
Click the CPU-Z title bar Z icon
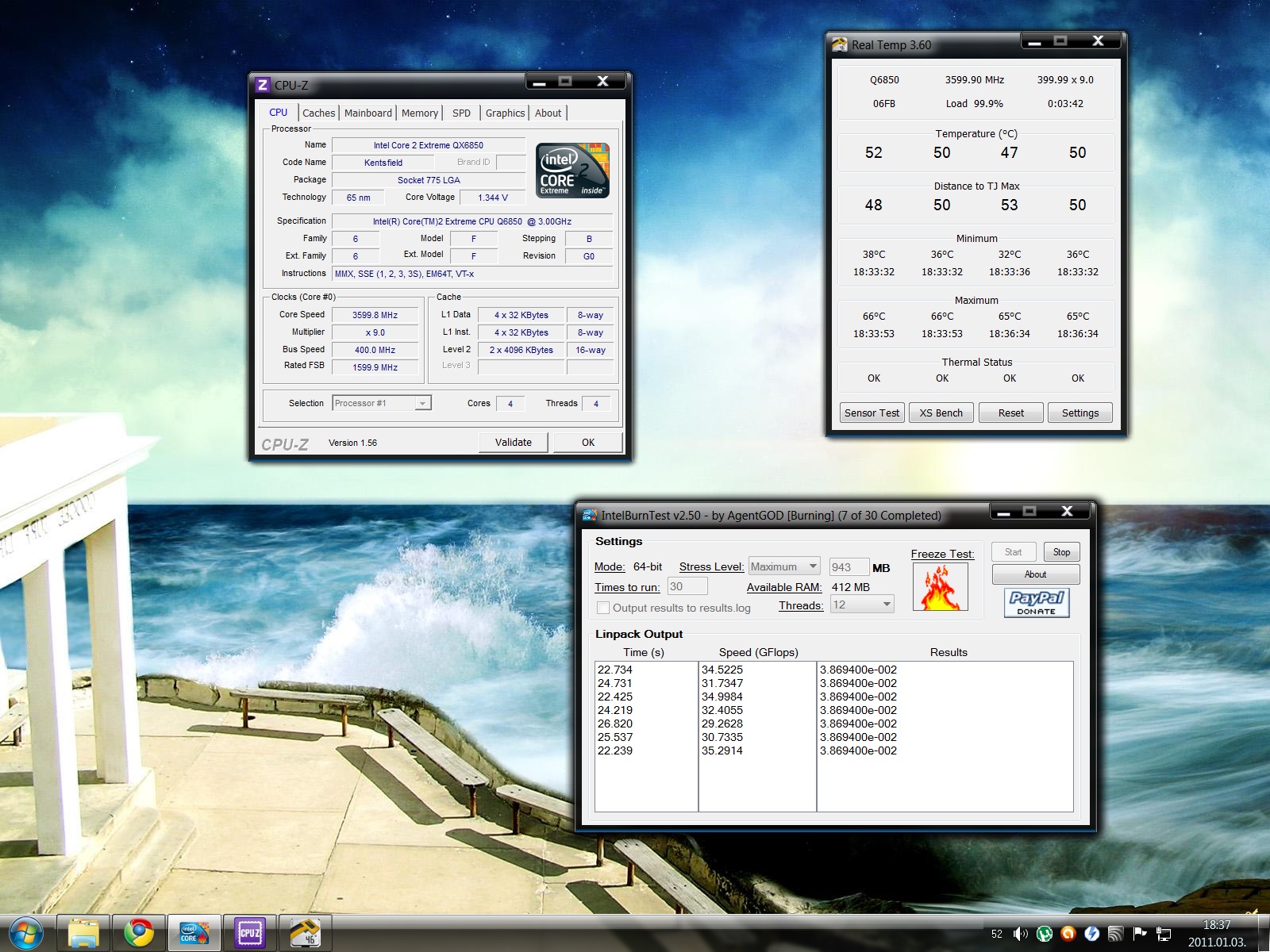(x=263, y=85)
